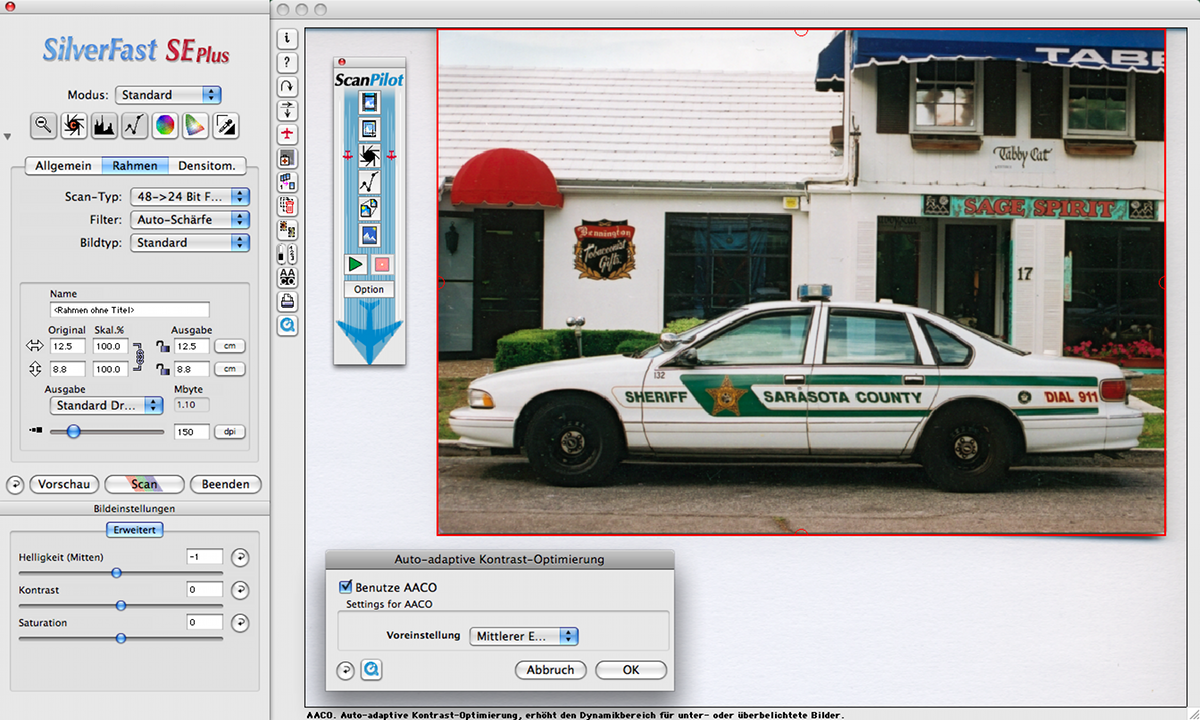
Task: Toggle the width output lock icon
Action: [162, 347]
